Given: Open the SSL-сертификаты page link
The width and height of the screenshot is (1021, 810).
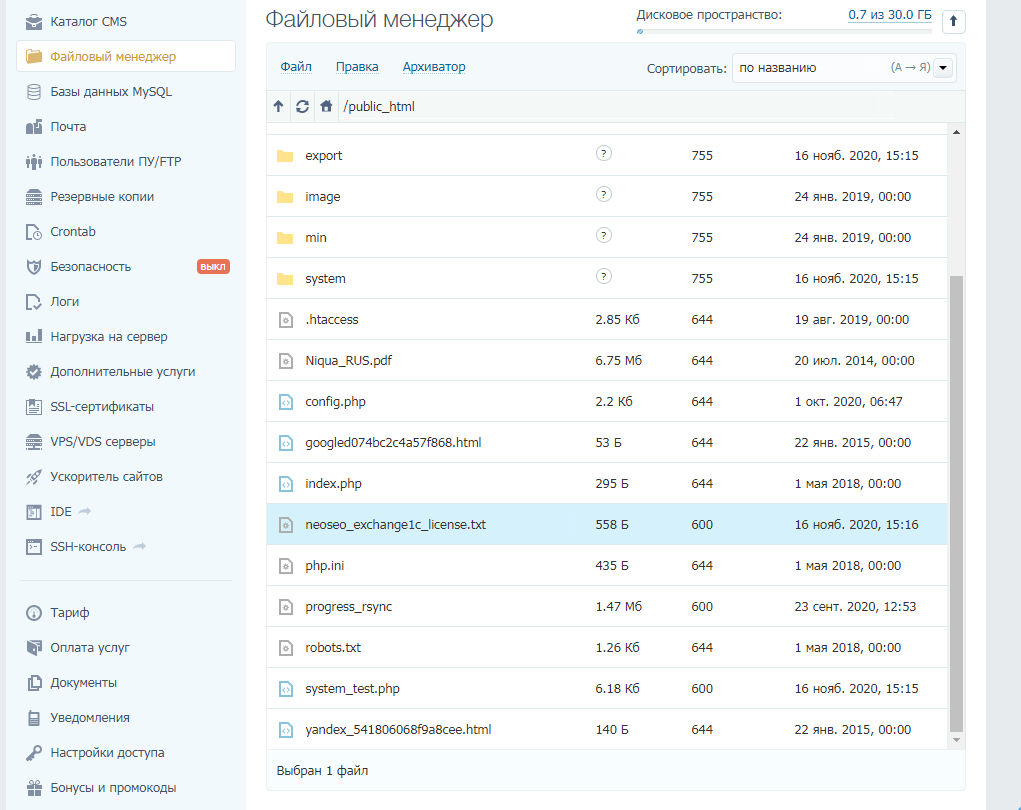Looking at the screenshot, I should click(x=102, y=407).
